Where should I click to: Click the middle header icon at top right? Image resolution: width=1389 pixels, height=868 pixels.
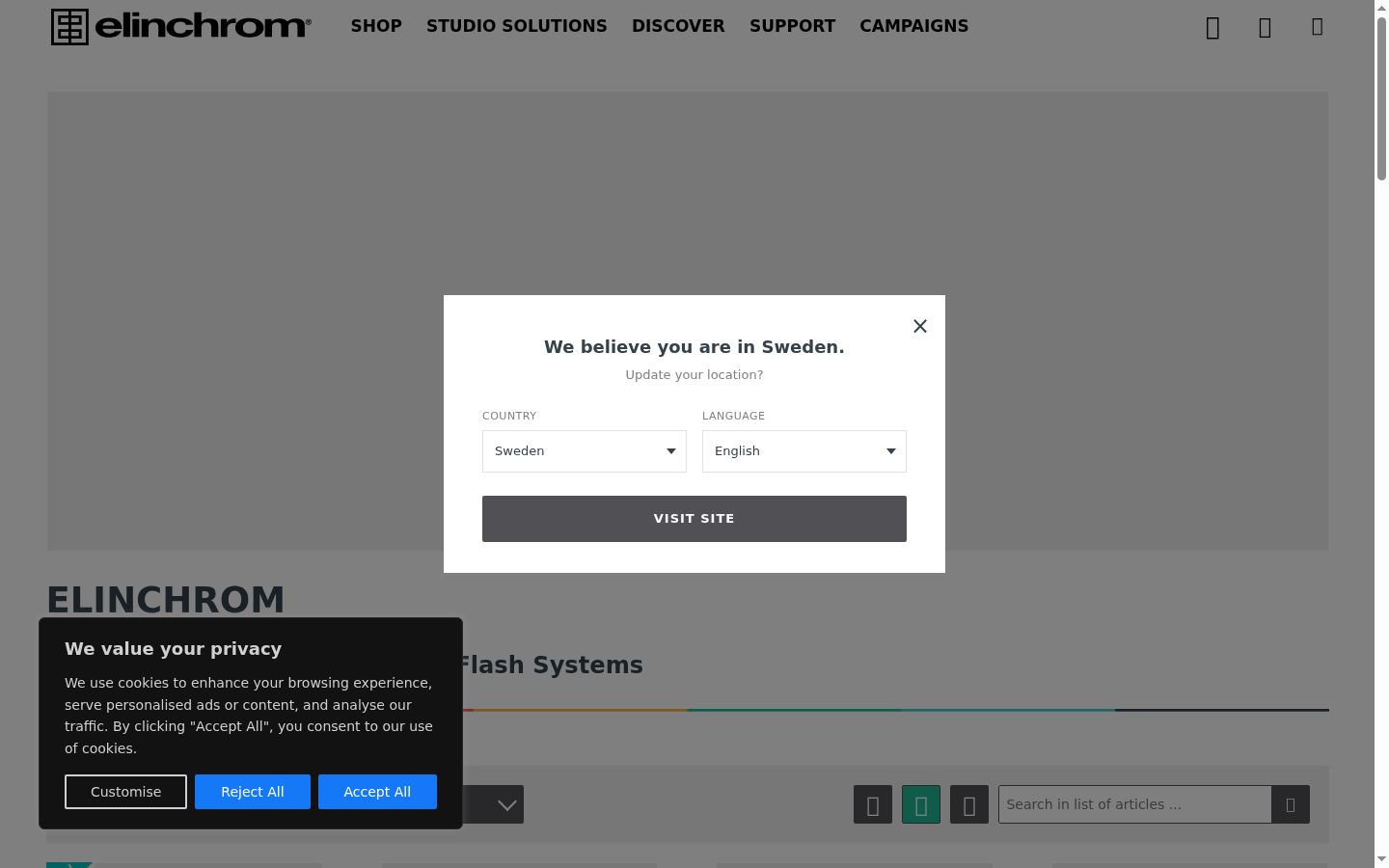coord(1265,28)
